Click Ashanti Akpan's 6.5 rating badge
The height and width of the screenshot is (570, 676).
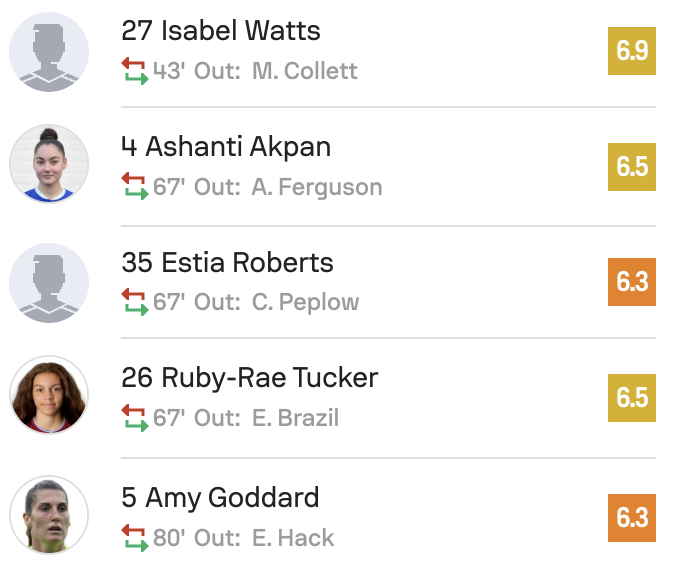click(632, 166)
